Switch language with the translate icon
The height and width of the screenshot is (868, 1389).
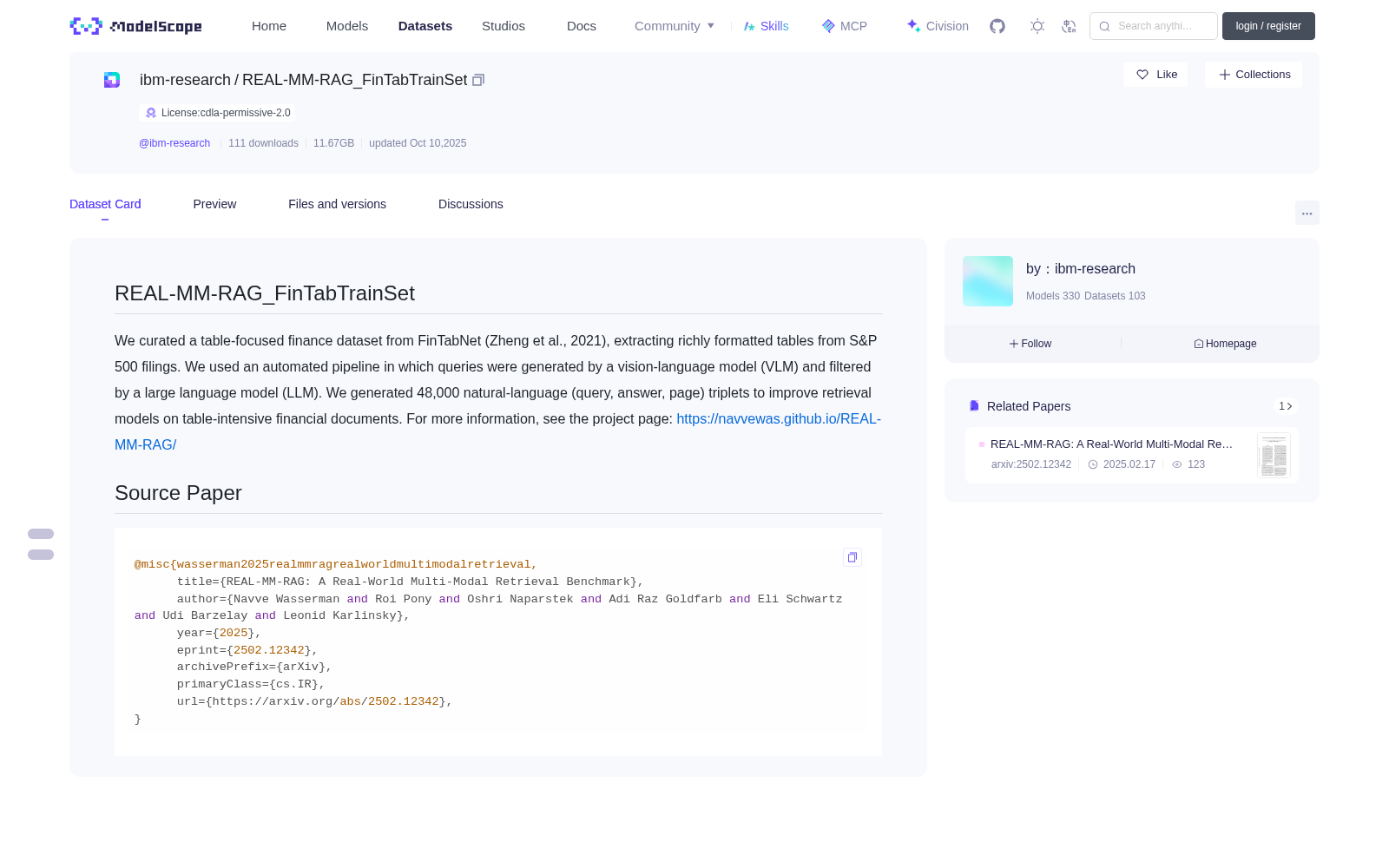click(x=1069, y=26)
